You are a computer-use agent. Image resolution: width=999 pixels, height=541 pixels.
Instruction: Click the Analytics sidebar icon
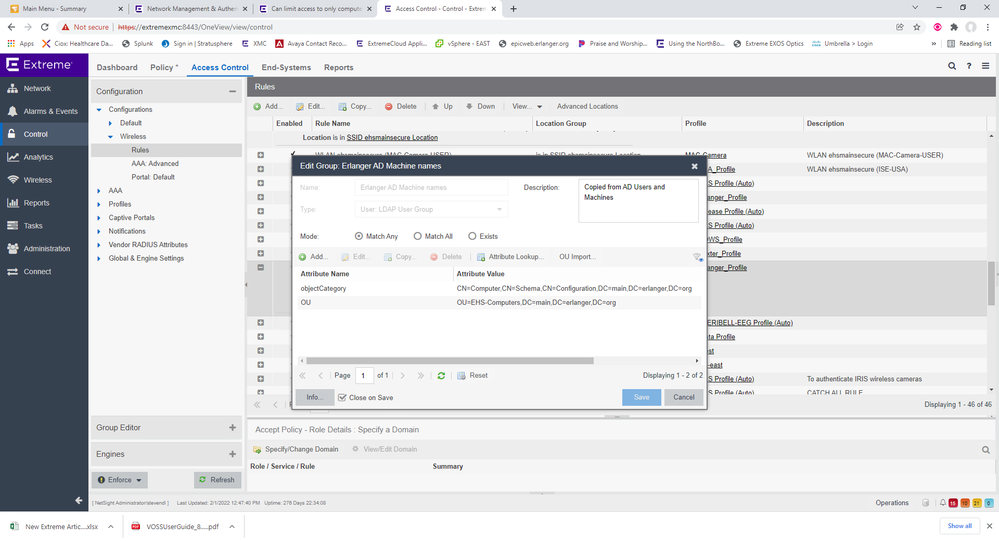(14, 157)
